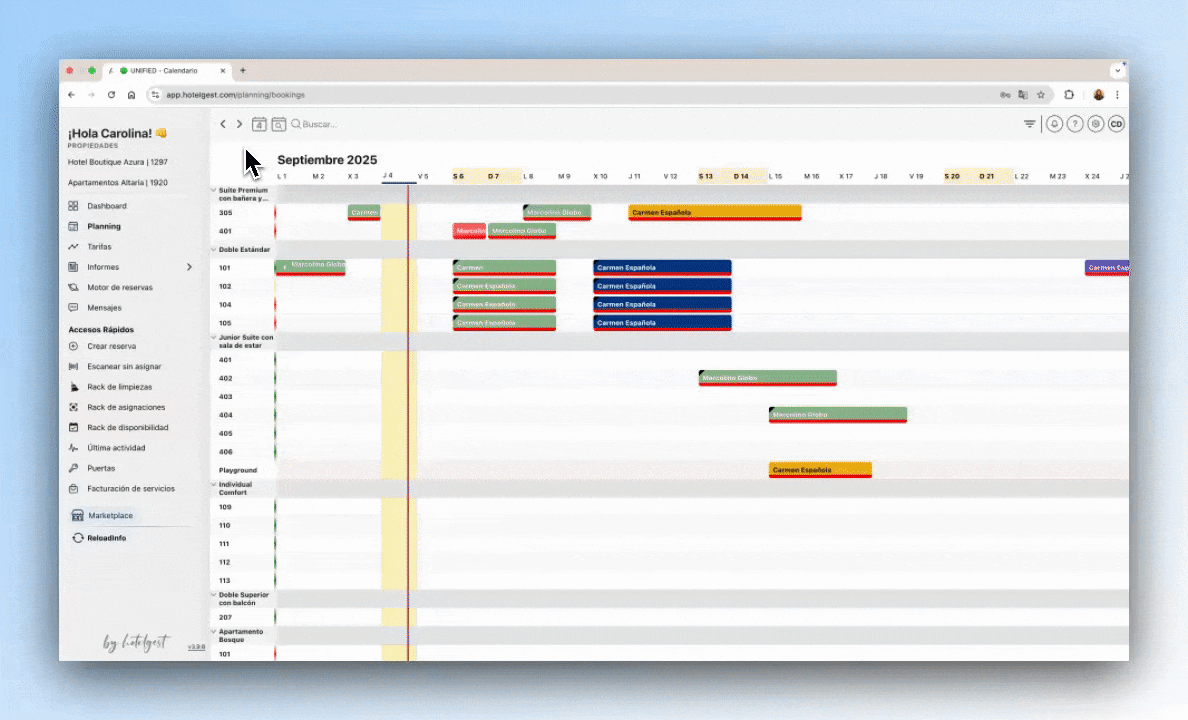Click the Crear reserva plus icon

(x=73, y=346)
